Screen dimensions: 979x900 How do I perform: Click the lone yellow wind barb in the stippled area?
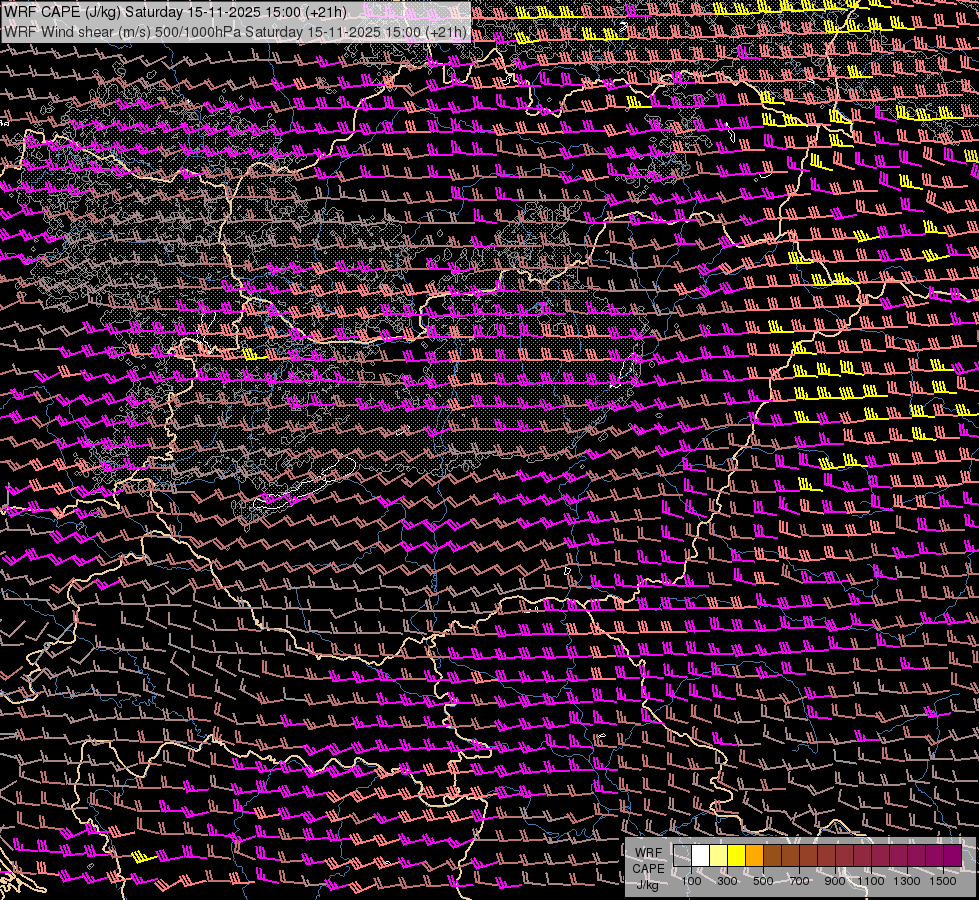252,354
